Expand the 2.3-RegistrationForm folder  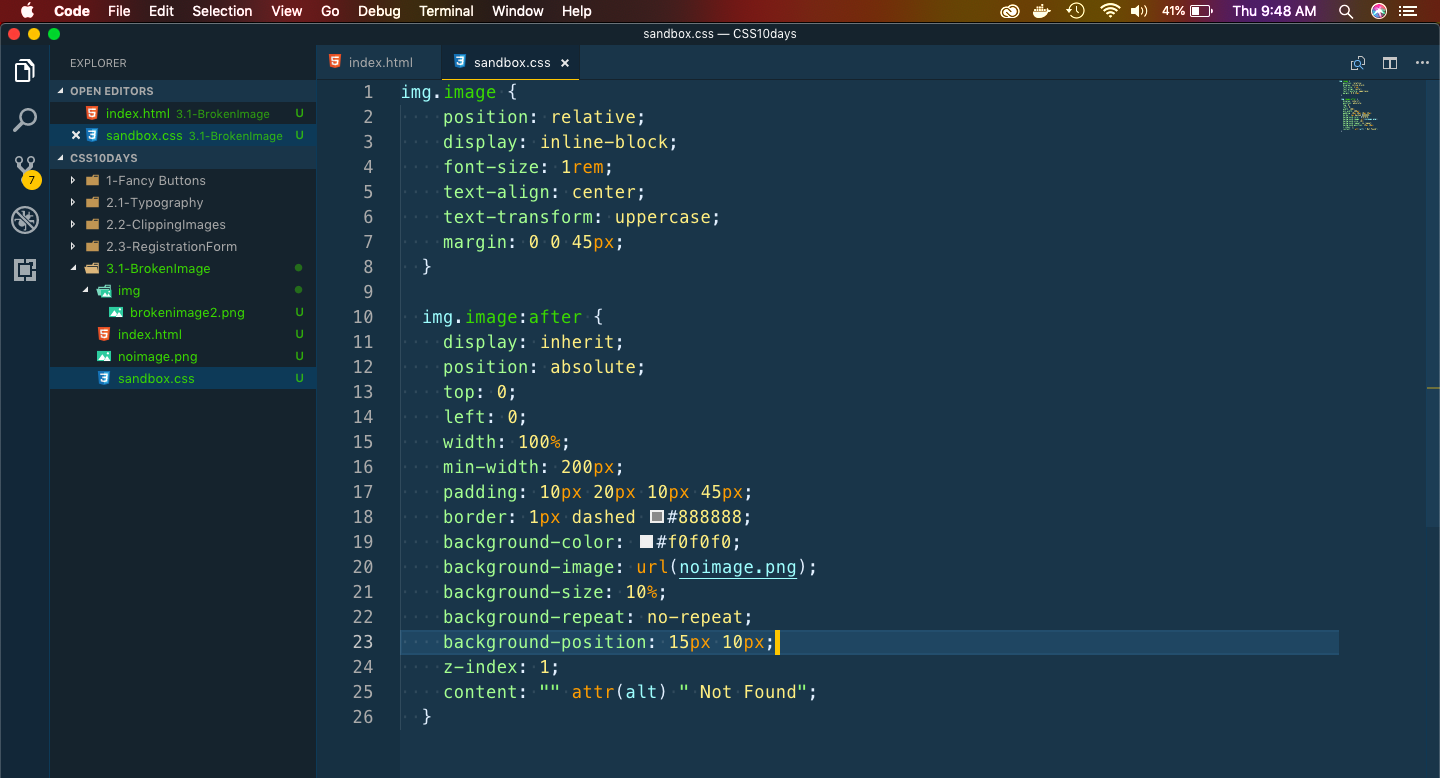click(73, 246)
